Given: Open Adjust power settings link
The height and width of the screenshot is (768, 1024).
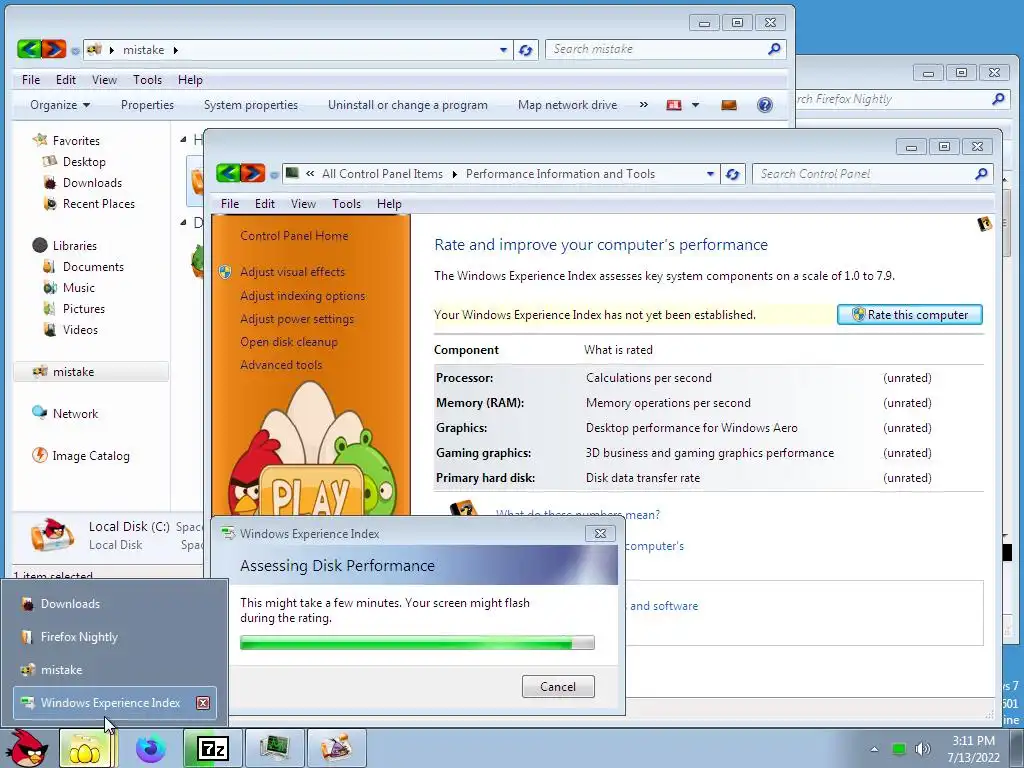Looking at the screenshot, I should click(296, 319).
